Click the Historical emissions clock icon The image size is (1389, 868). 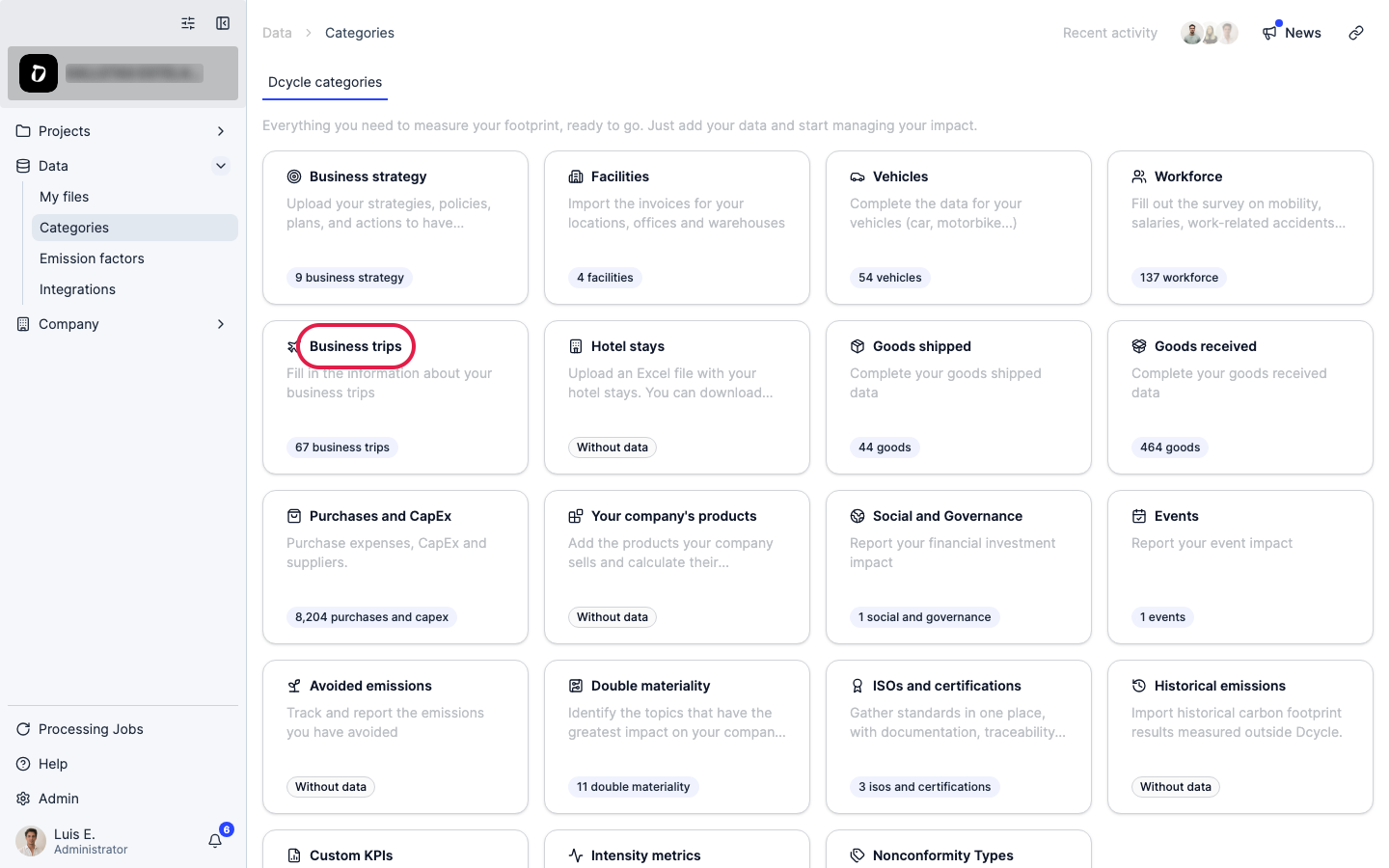click(1139, 686)
